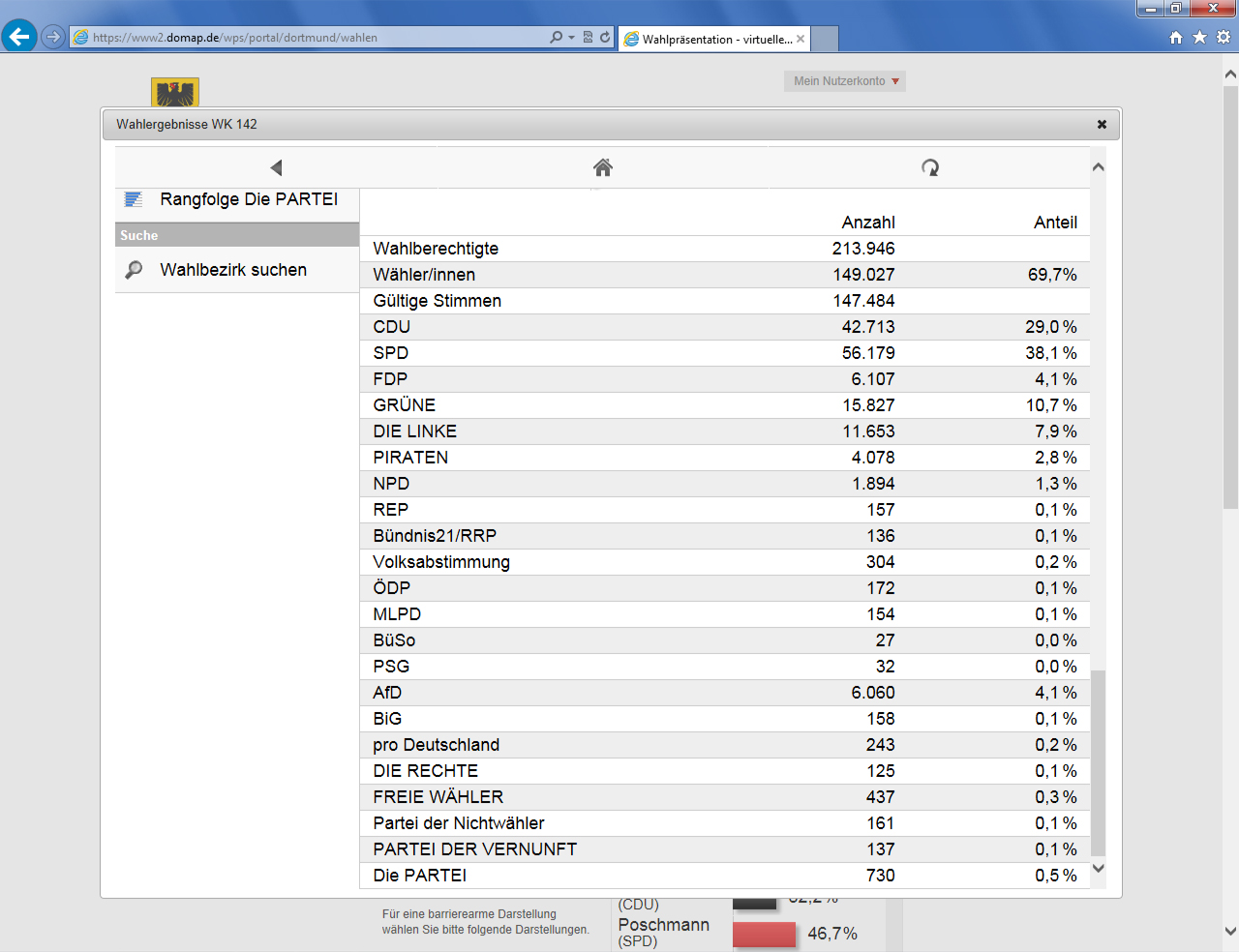1239x952 pixels.
Task: Click CDU share value 29,0 %
Action: click(1051, 327)
